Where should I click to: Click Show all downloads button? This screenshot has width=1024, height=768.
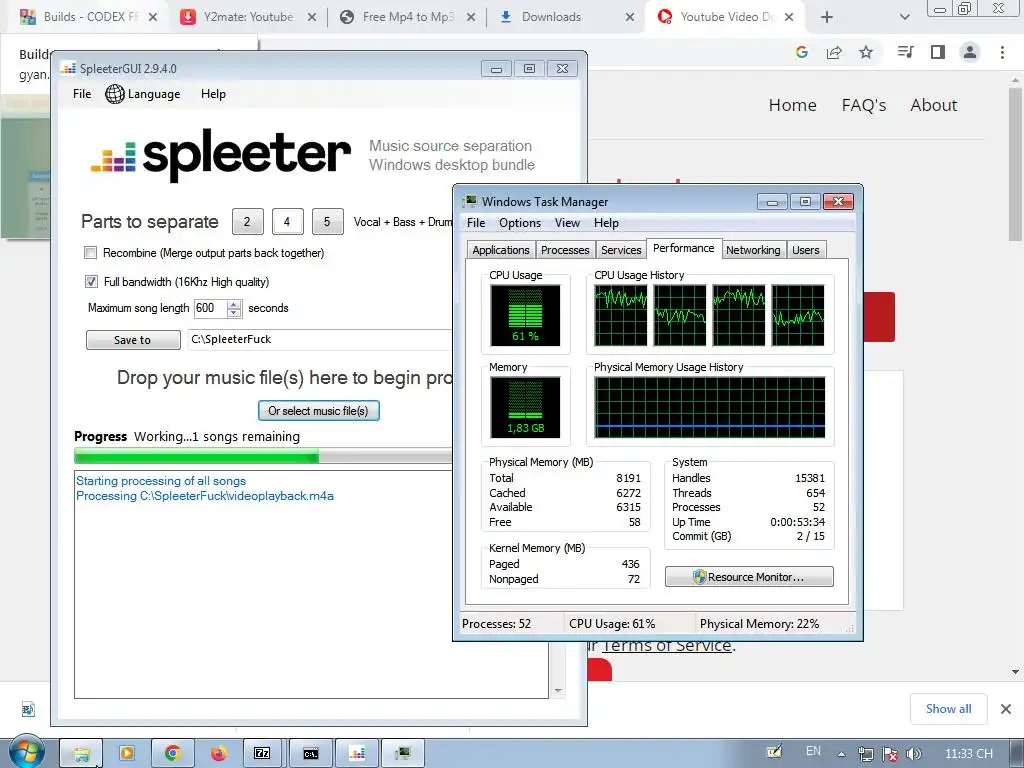point(948,709)
